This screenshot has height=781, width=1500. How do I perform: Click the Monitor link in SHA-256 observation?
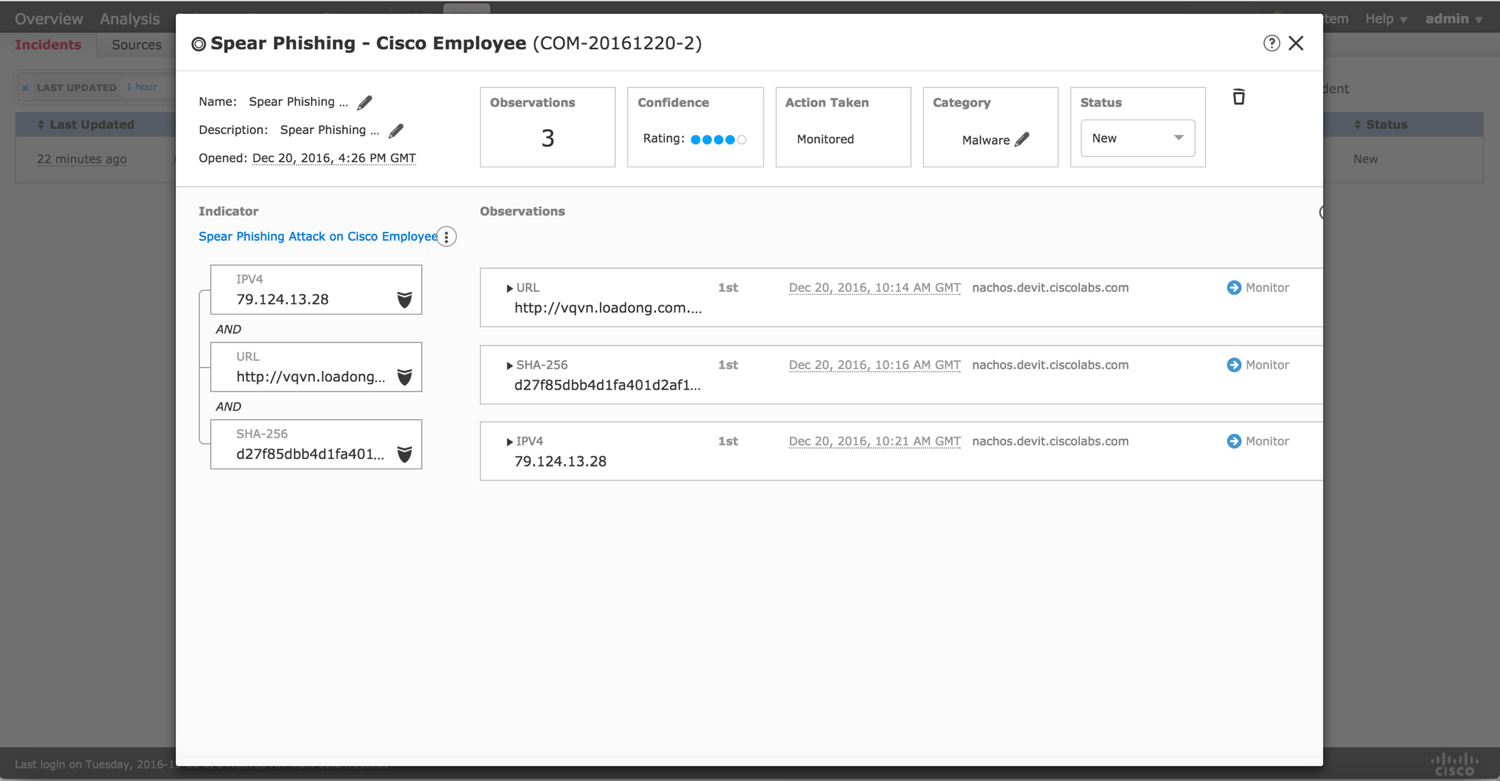[1267, 365]
